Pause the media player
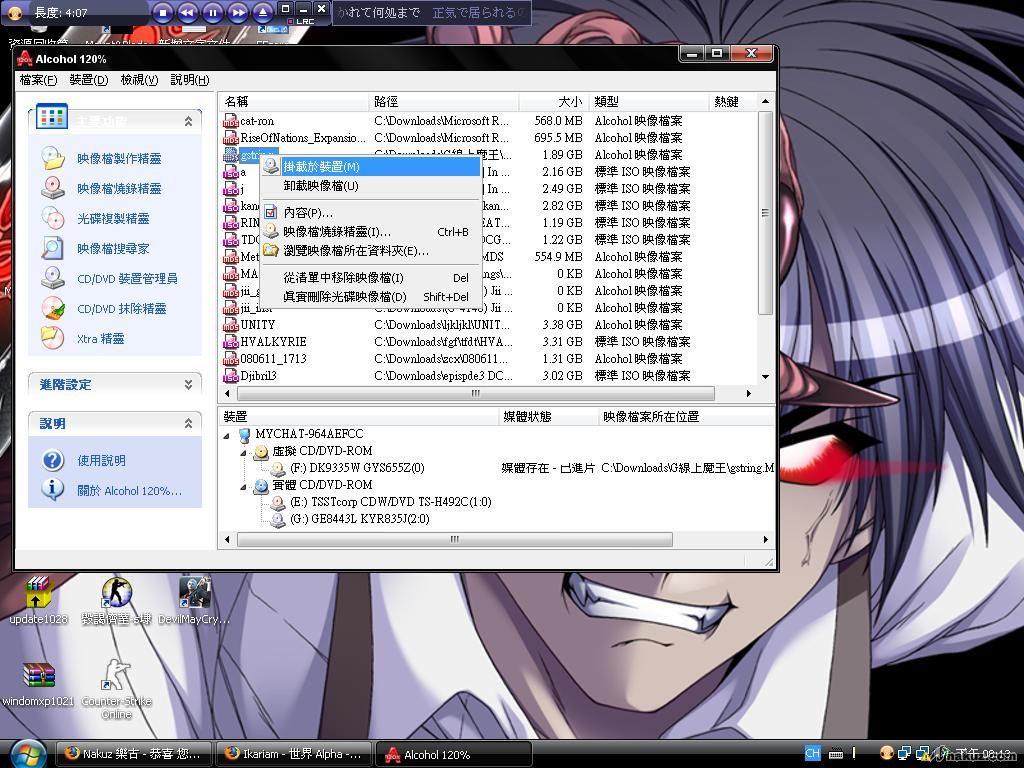This screenshot has height=768, width=1024. (x=212, y=12)
